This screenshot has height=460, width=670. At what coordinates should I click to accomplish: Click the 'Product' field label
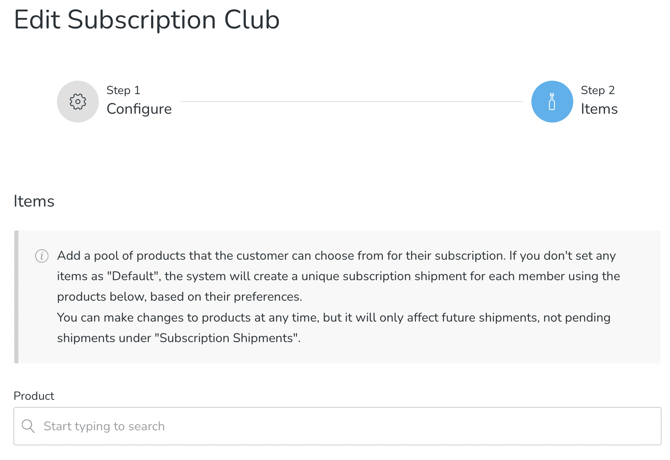tap(34, 396)
